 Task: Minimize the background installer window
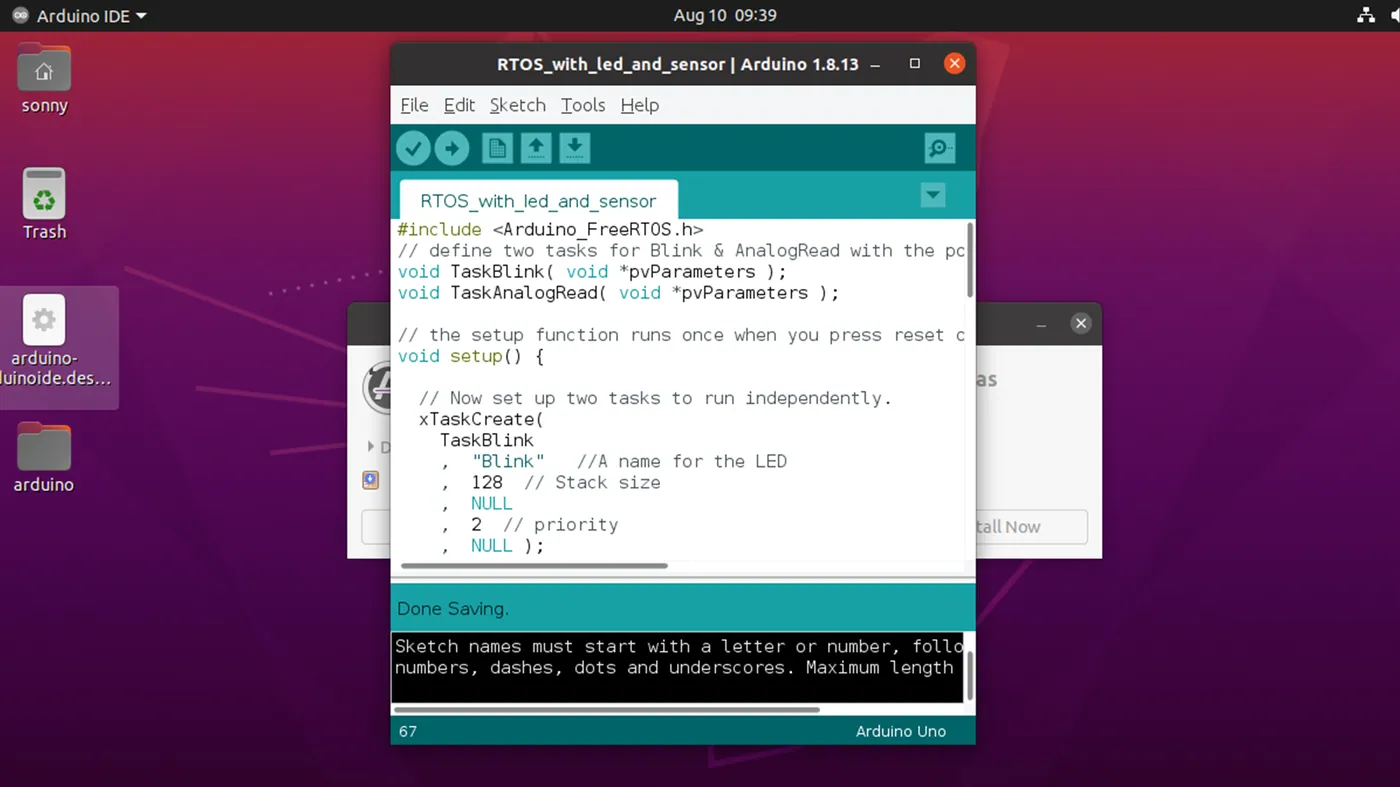(x=1041, y=324)
